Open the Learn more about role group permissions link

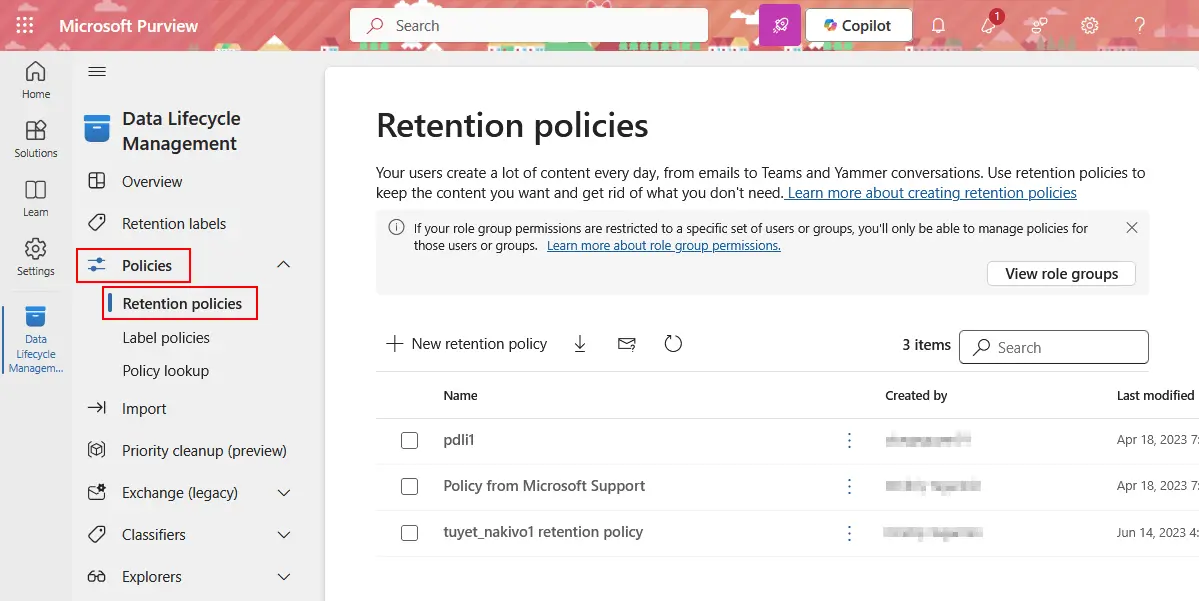(664, 245)
